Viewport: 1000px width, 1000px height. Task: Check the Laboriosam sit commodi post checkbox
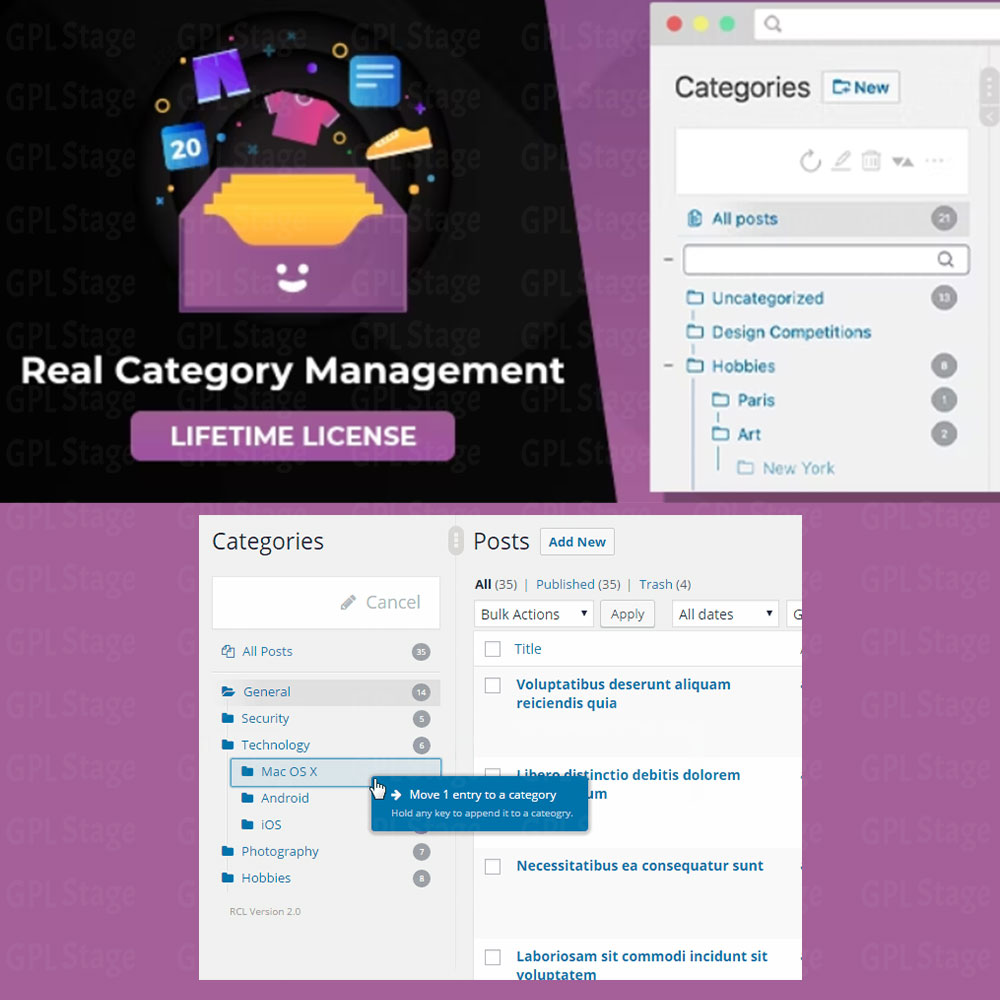coord(492,957)
